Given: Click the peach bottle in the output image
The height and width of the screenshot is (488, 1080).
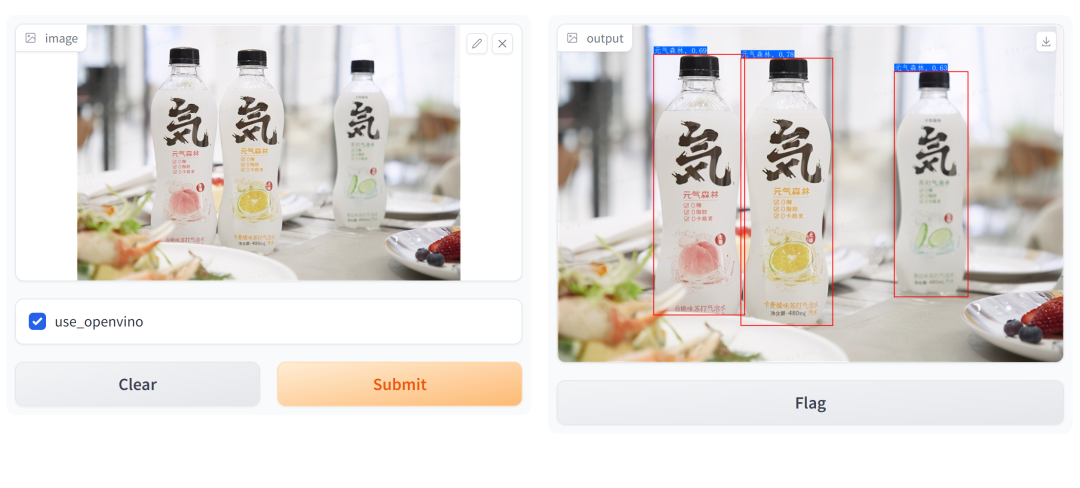Looking at the screenshot, I should click(698, 184).
